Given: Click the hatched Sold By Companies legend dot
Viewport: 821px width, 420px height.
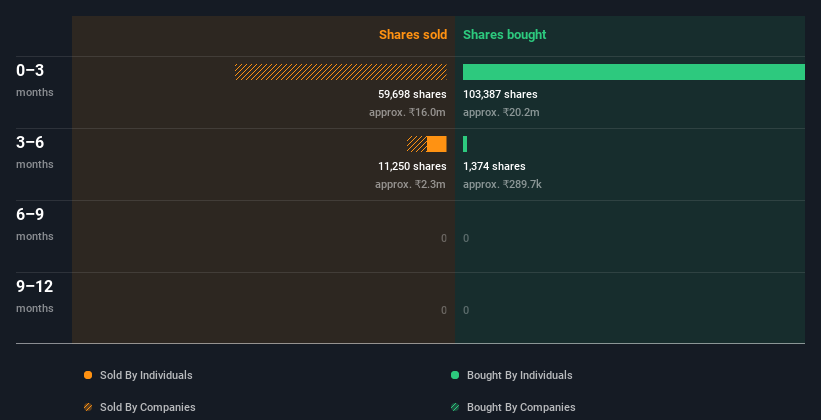Looking at the screenshot, I should tap(88, 407).
